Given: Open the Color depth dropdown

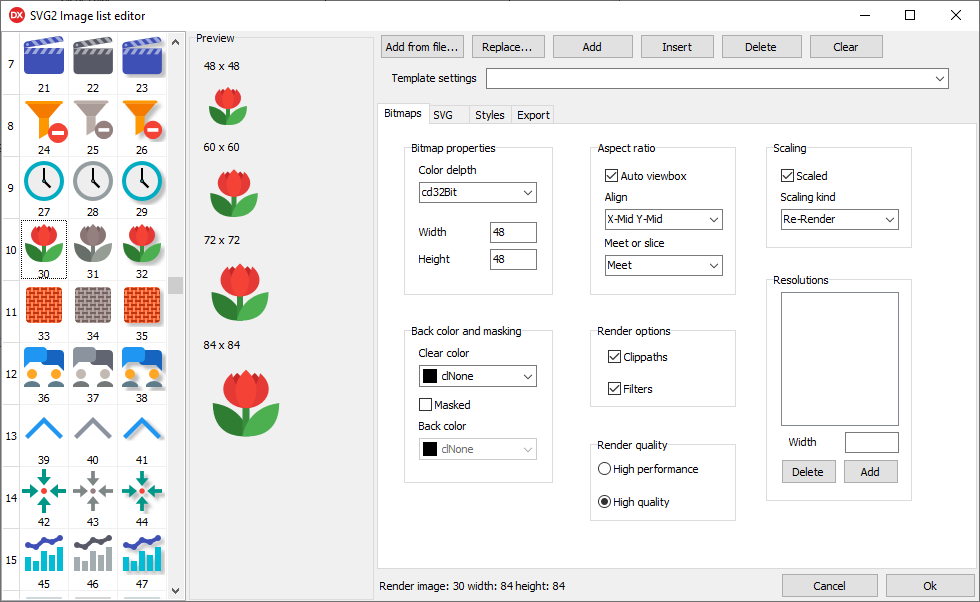Looking at the screenshot, I should (x=477, y=193).
